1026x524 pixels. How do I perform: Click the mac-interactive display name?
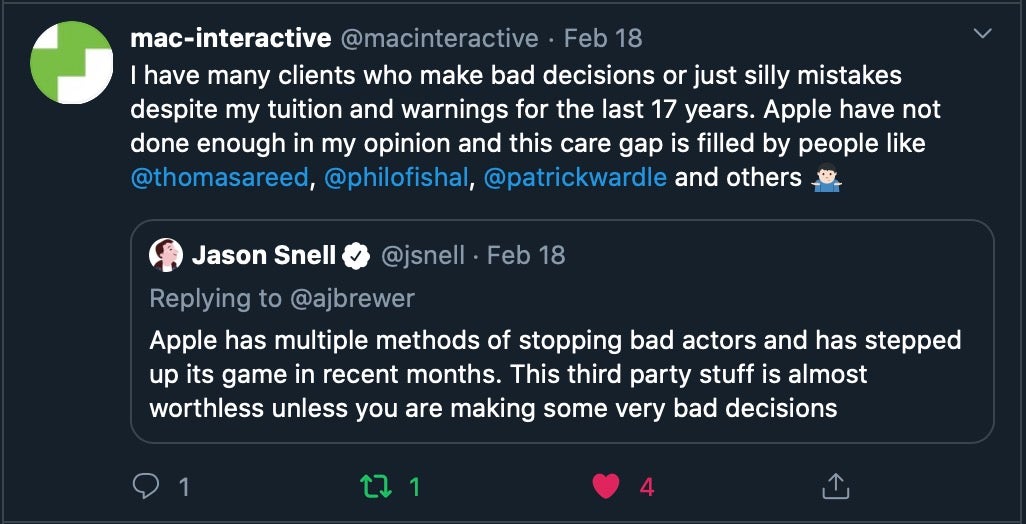tap(231, 39)
